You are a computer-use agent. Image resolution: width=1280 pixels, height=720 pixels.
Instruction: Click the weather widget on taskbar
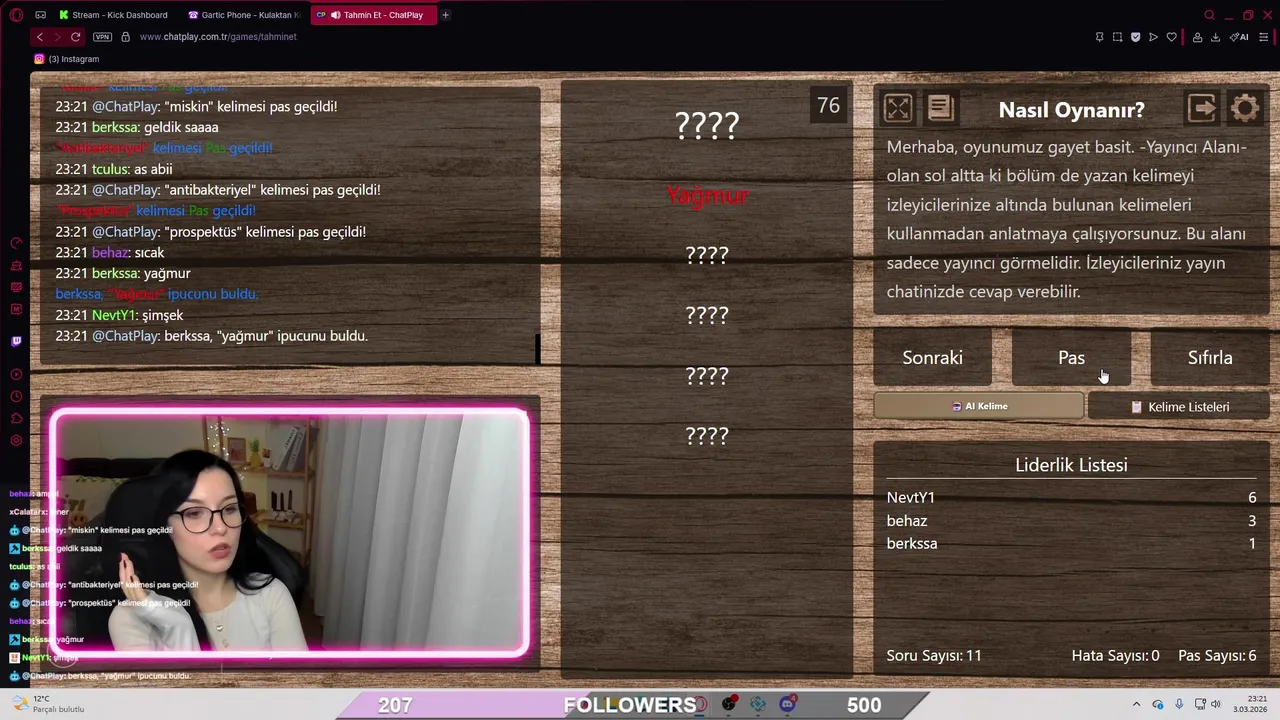pyautogui.click(x=50, y=704)
